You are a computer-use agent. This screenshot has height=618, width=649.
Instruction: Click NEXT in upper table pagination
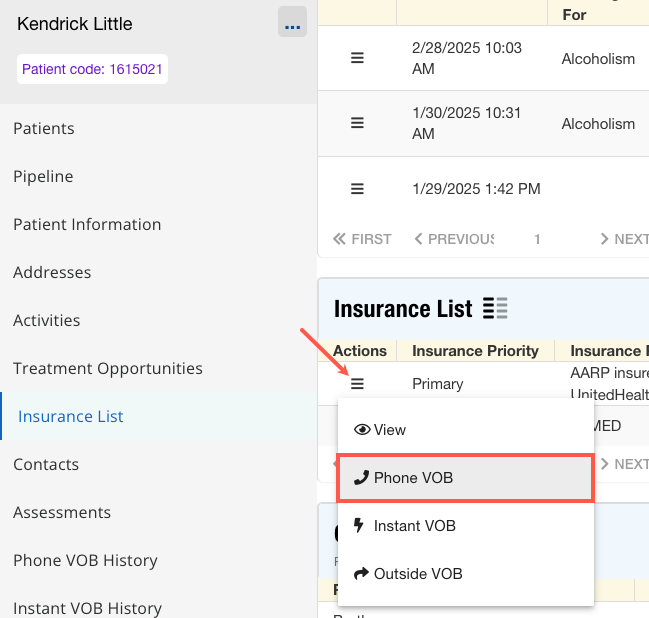tap(623, 239)
